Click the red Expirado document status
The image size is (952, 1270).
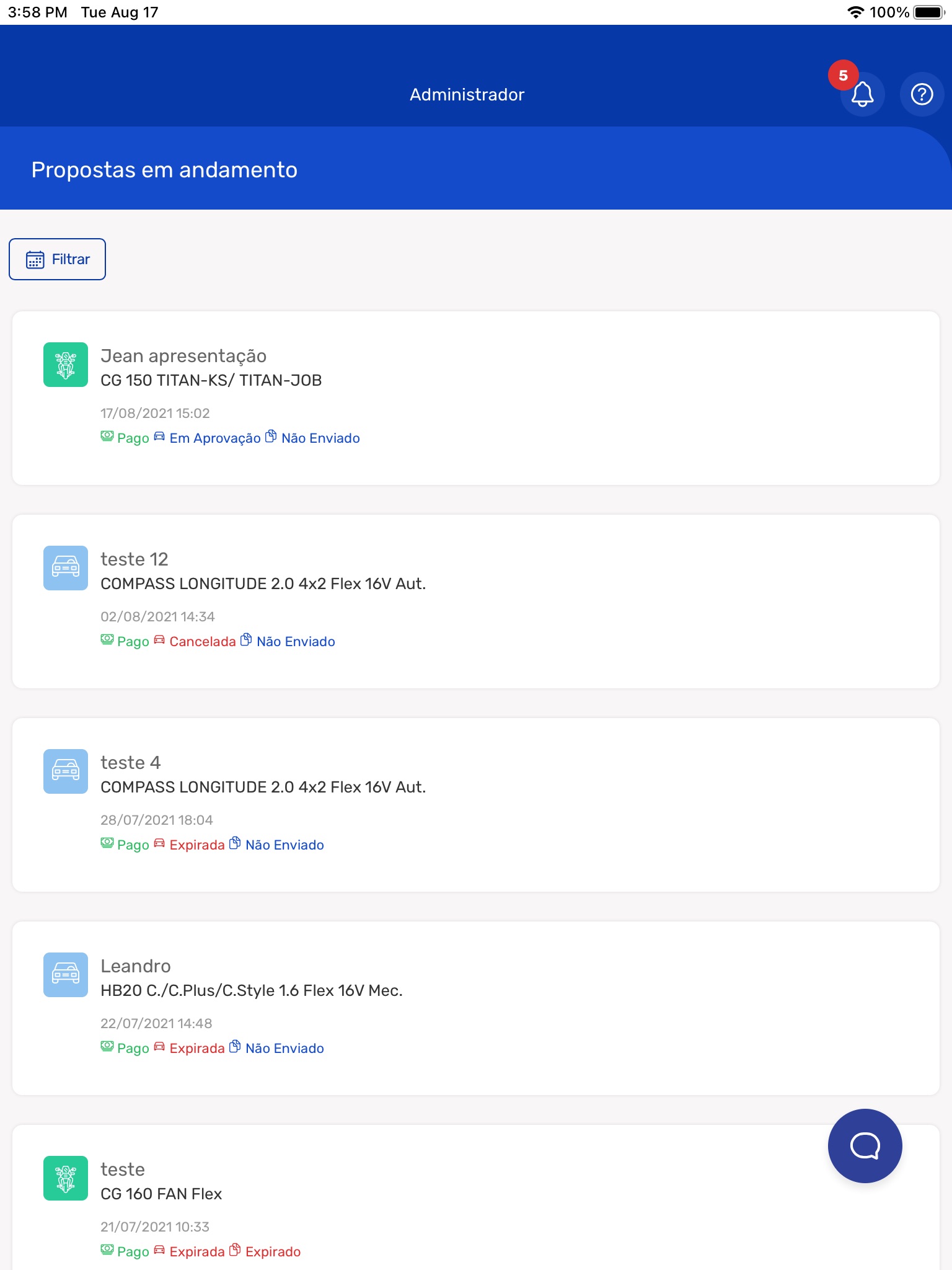pos(273,1251)
